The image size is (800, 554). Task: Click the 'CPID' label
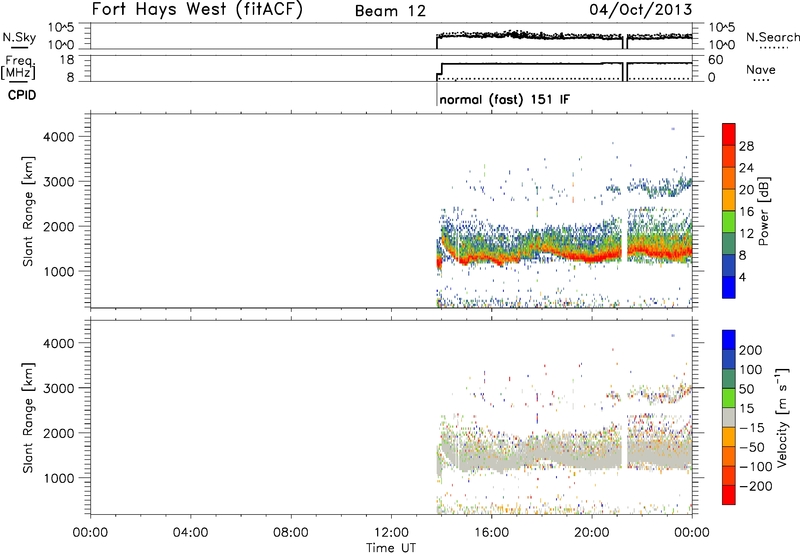(x=22, y=95)
